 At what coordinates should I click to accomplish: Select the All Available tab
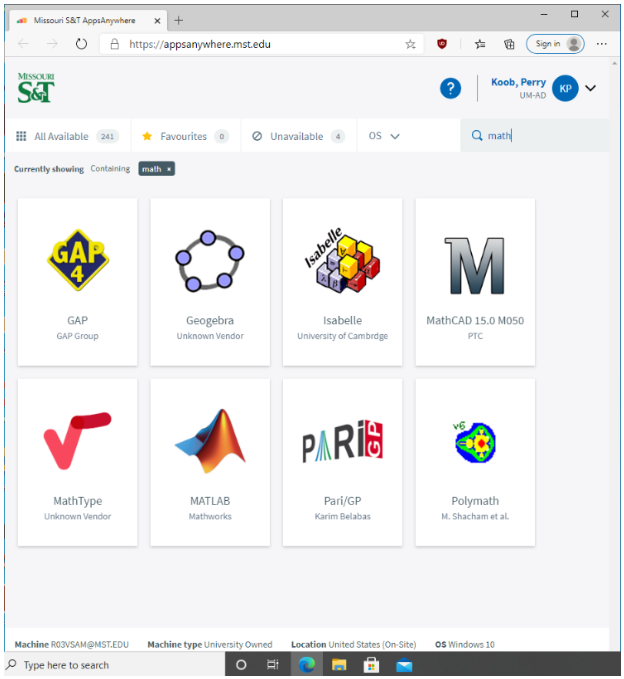tap(68, 136)
